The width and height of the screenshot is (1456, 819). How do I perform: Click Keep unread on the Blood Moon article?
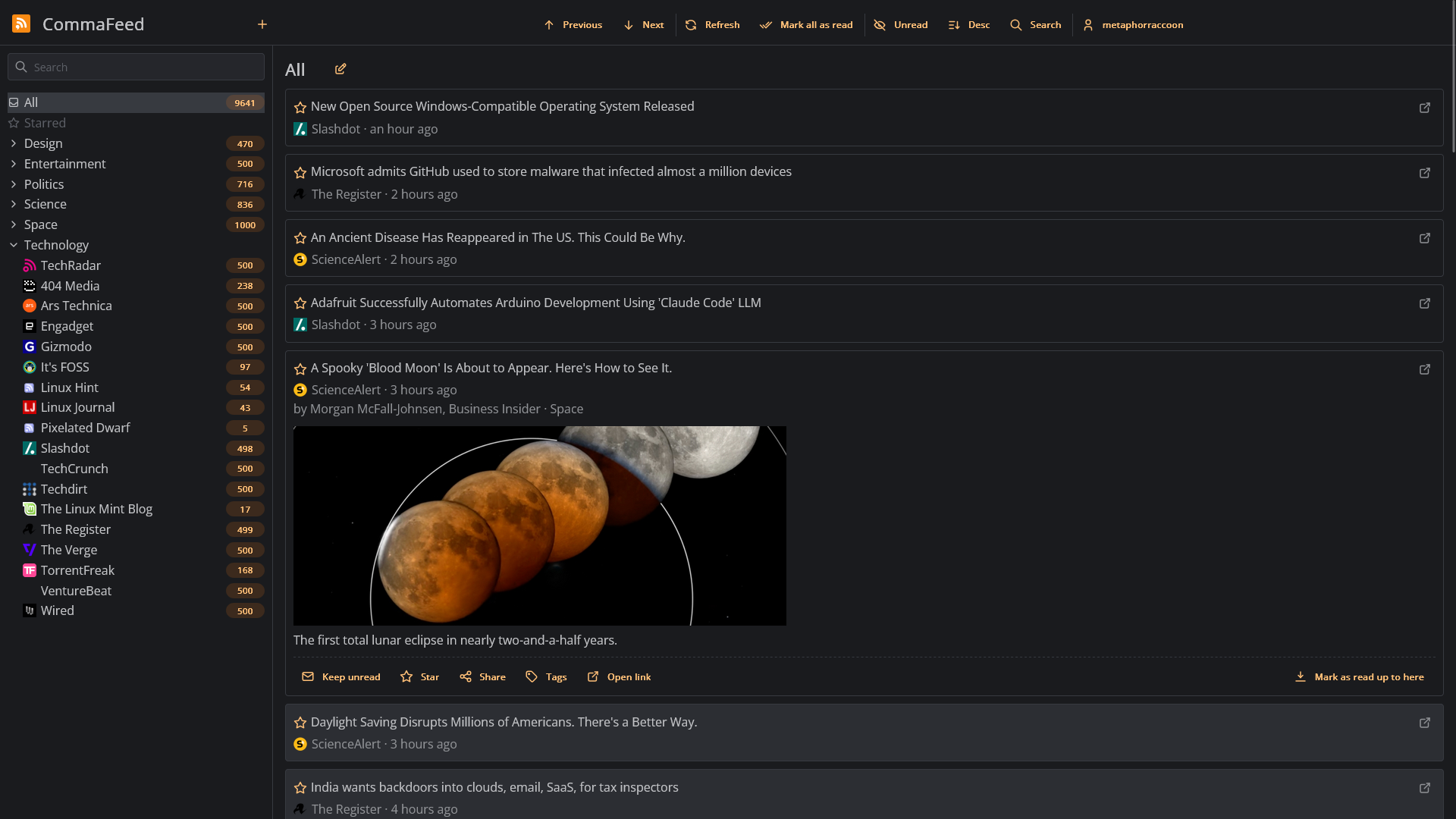341,676
